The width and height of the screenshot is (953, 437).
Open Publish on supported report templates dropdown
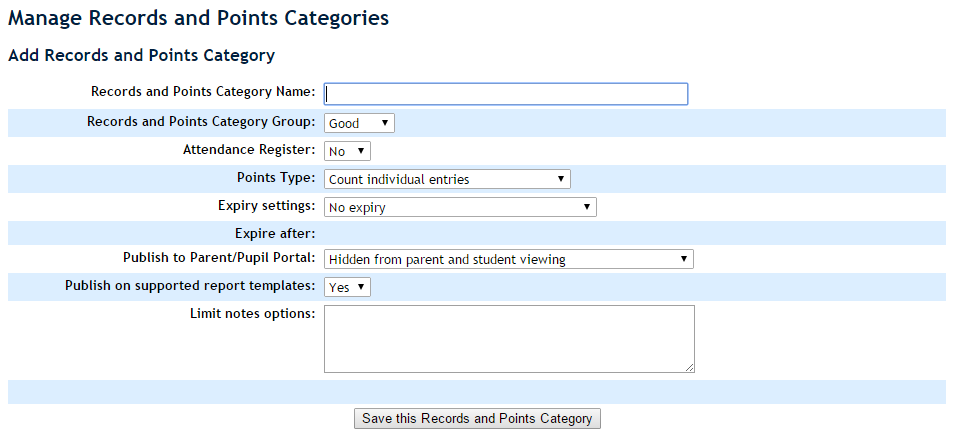point(346,287)
